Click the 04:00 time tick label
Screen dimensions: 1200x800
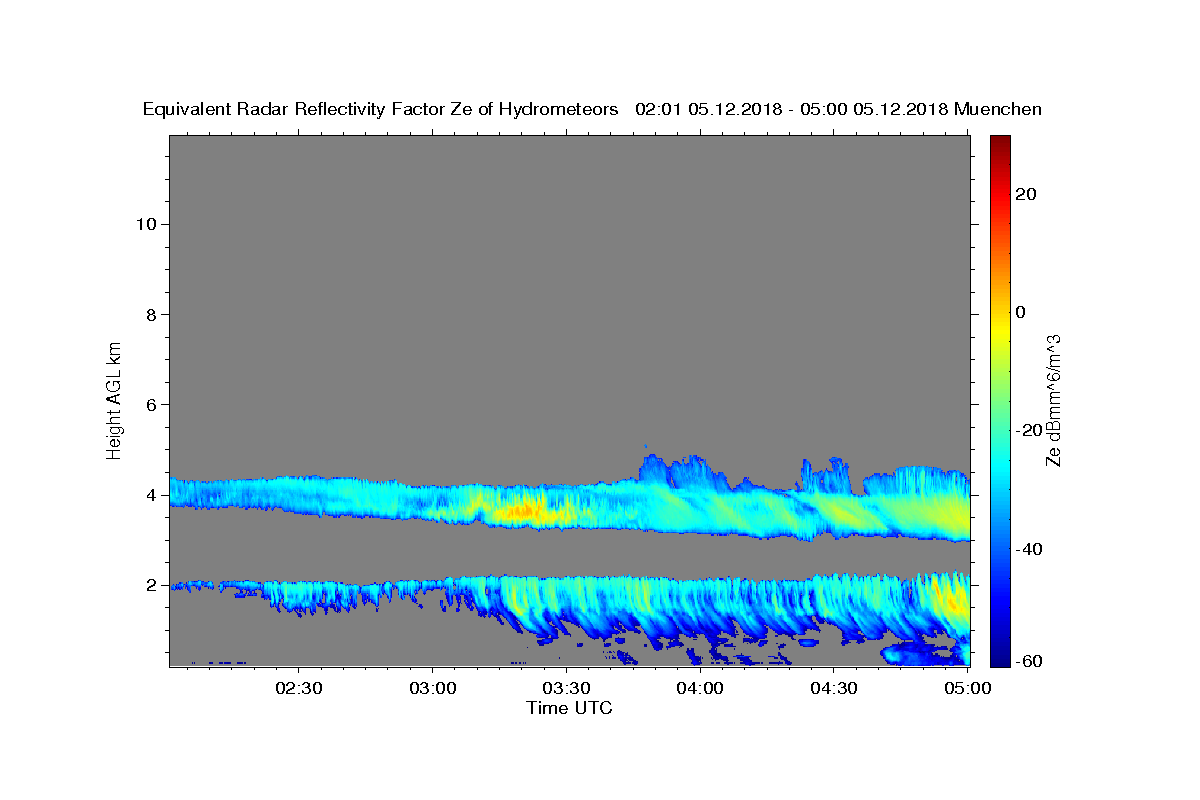click(x=700, y=689)
